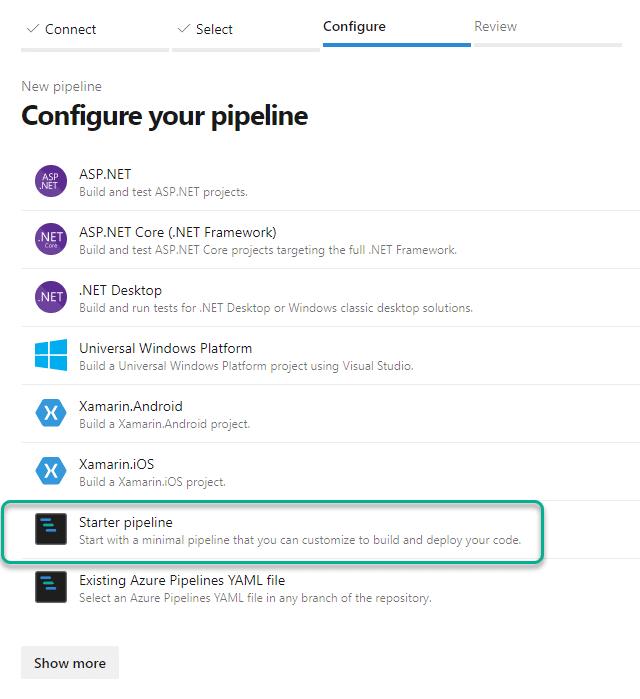Click the .NET Desktop purple icon
Viewport: 640px width, 699px height.
[x=51, y=298]
